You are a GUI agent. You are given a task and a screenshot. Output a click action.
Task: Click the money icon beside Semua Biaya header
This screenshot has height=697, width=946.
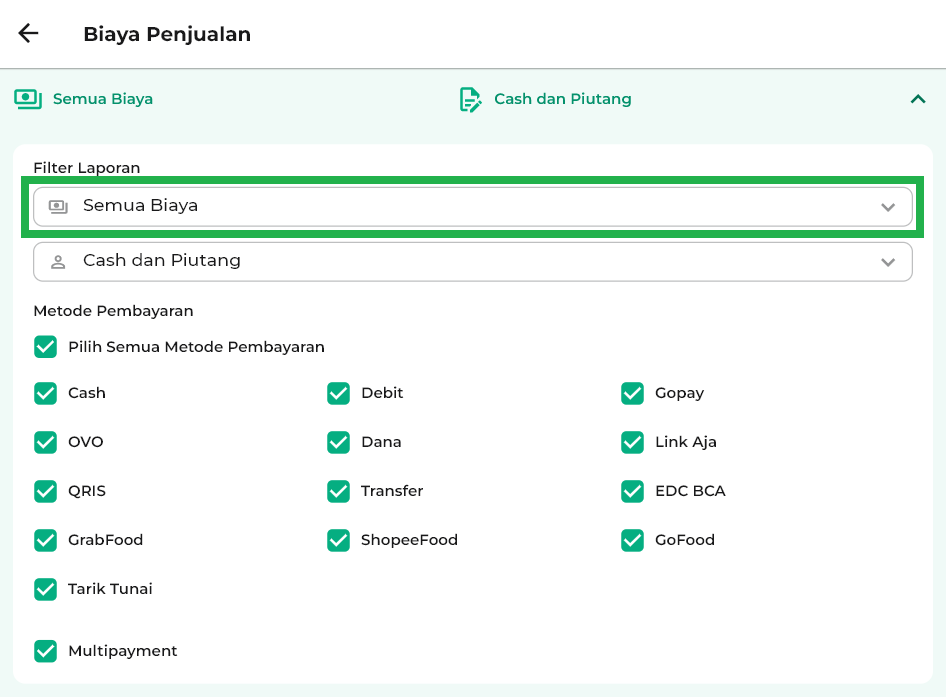pos(27,99)
